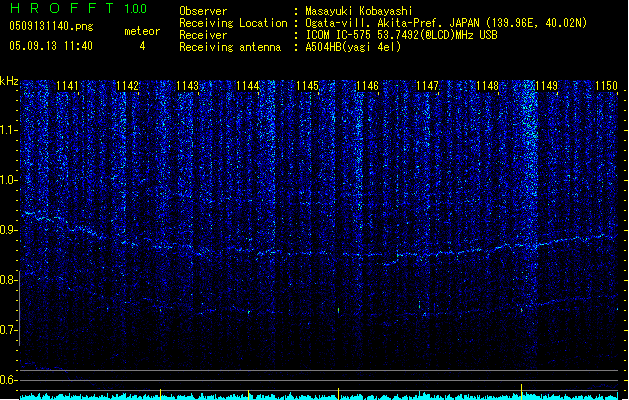Click the bright meteor burst below the 1149 marker
Screen dimensions: 629x400
pos(530,125)
